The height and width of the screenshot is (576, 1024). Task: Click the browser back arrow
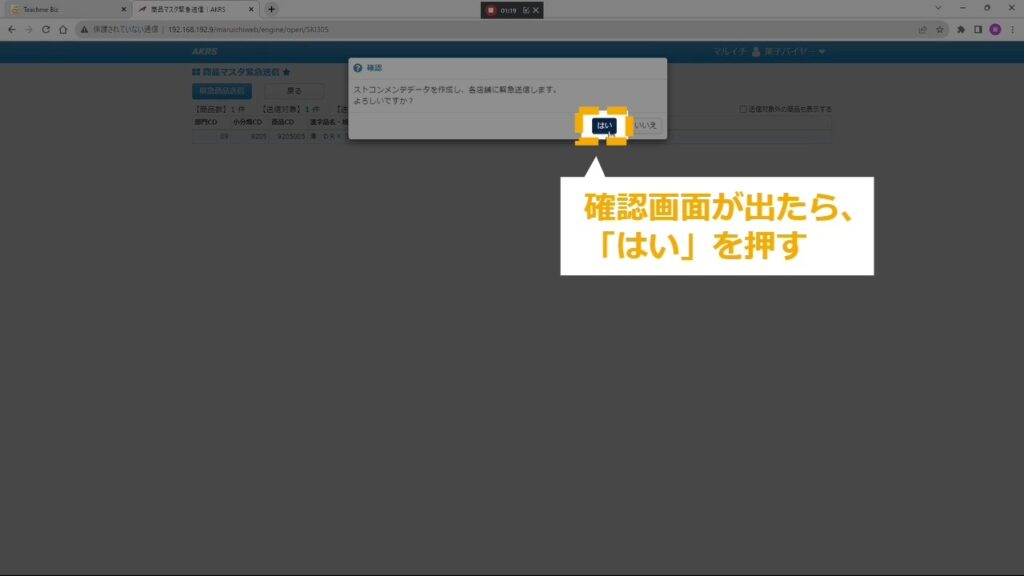coord(12,30)
